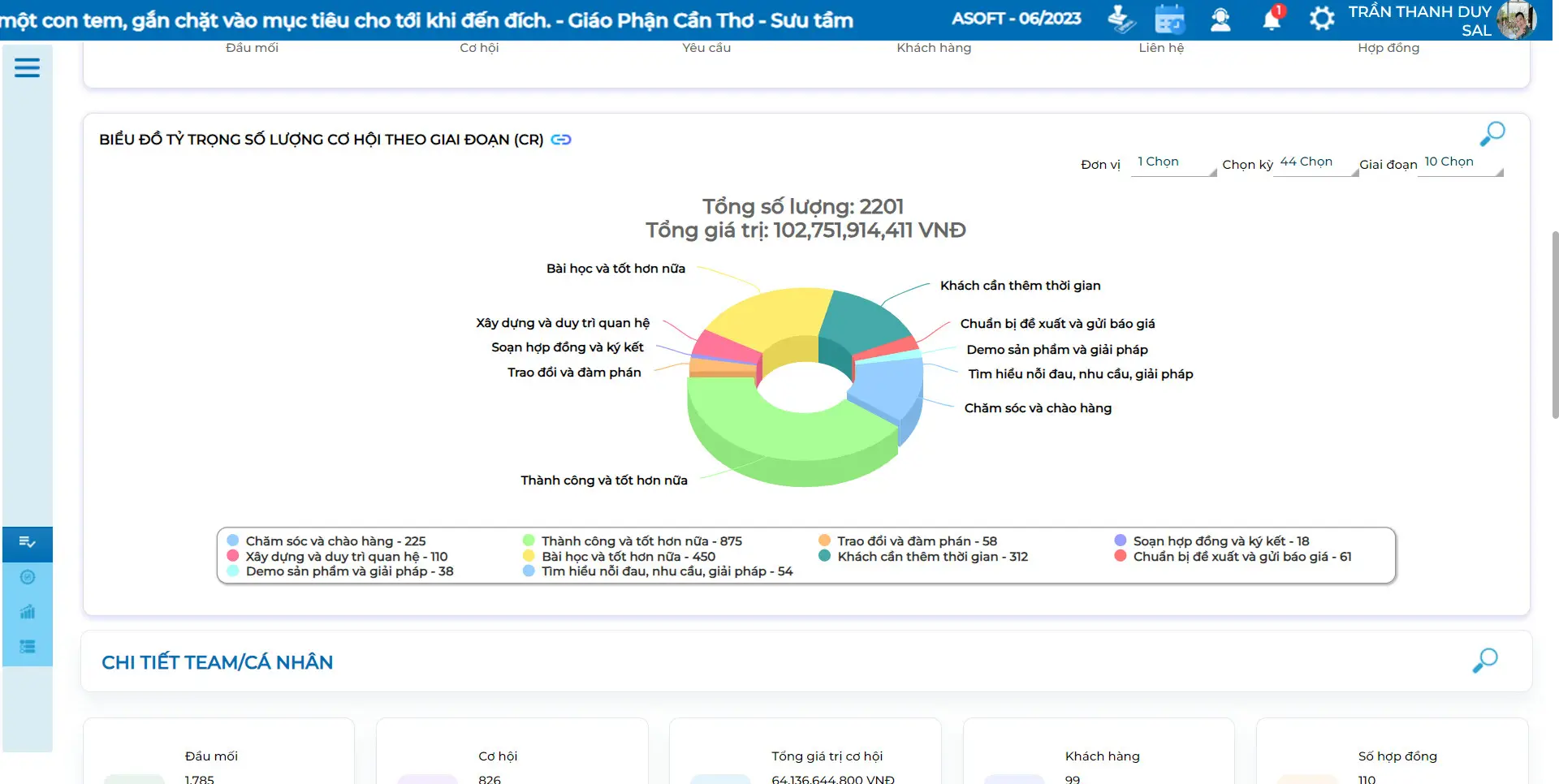Open the Chọn kỳ dropdown

tap(1315, 163)
